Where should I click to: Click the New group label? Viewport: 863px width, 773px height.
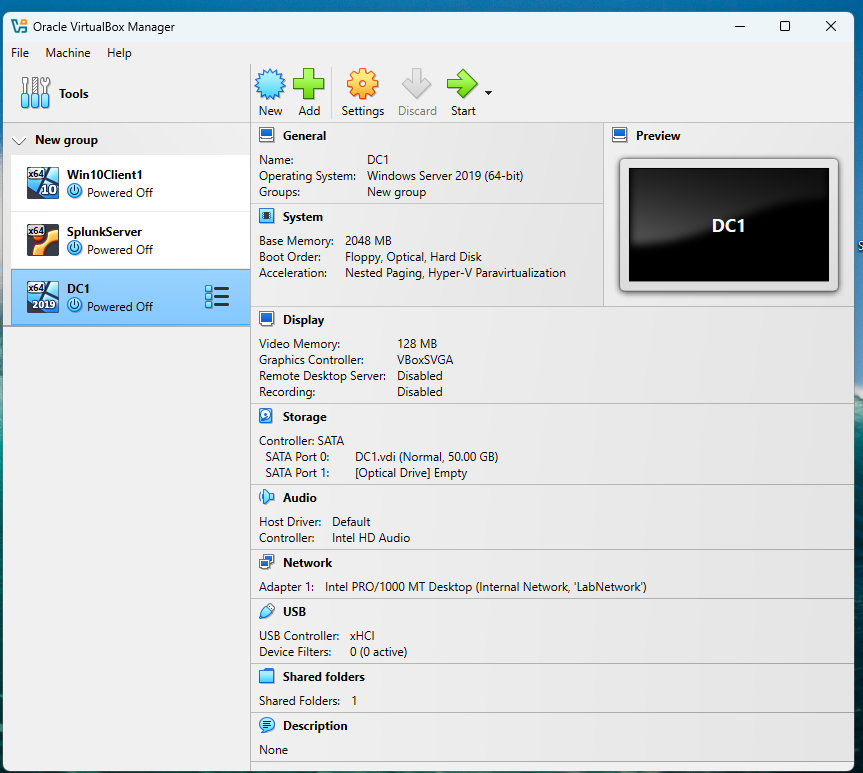coord(66,140)
